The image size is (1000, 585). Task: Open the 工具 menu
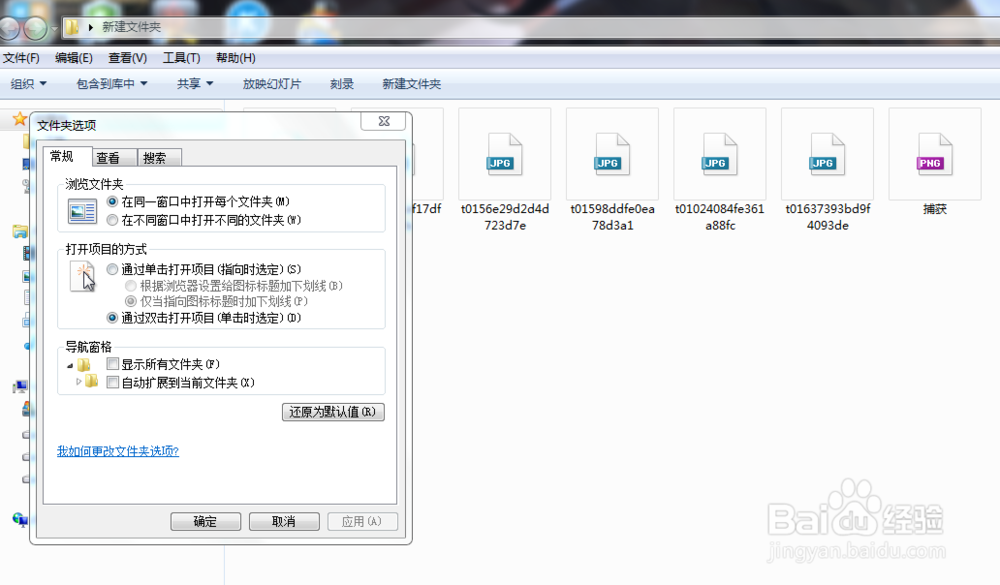(180, 57)
